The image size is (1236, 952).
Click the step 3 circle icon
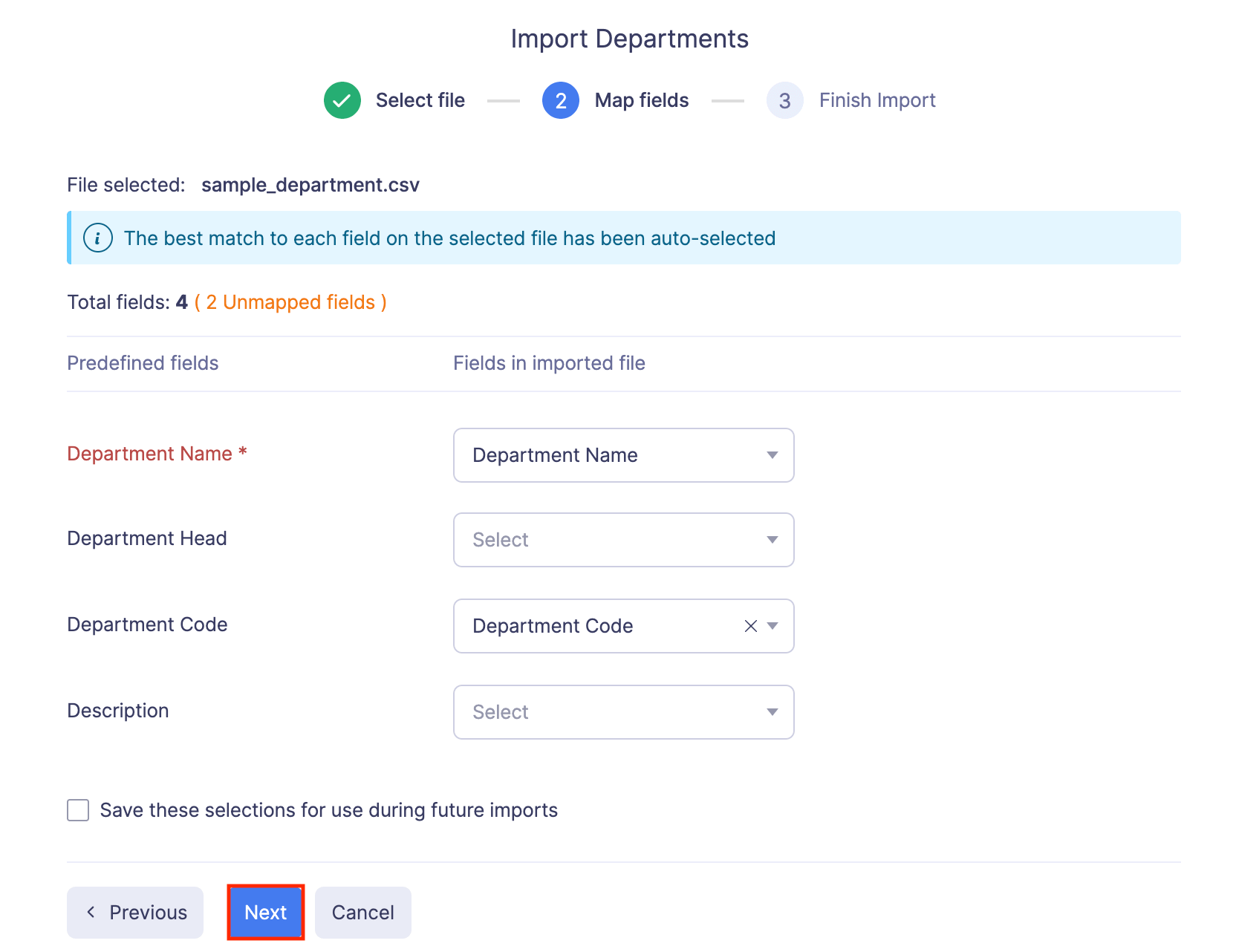coord(784,100)
